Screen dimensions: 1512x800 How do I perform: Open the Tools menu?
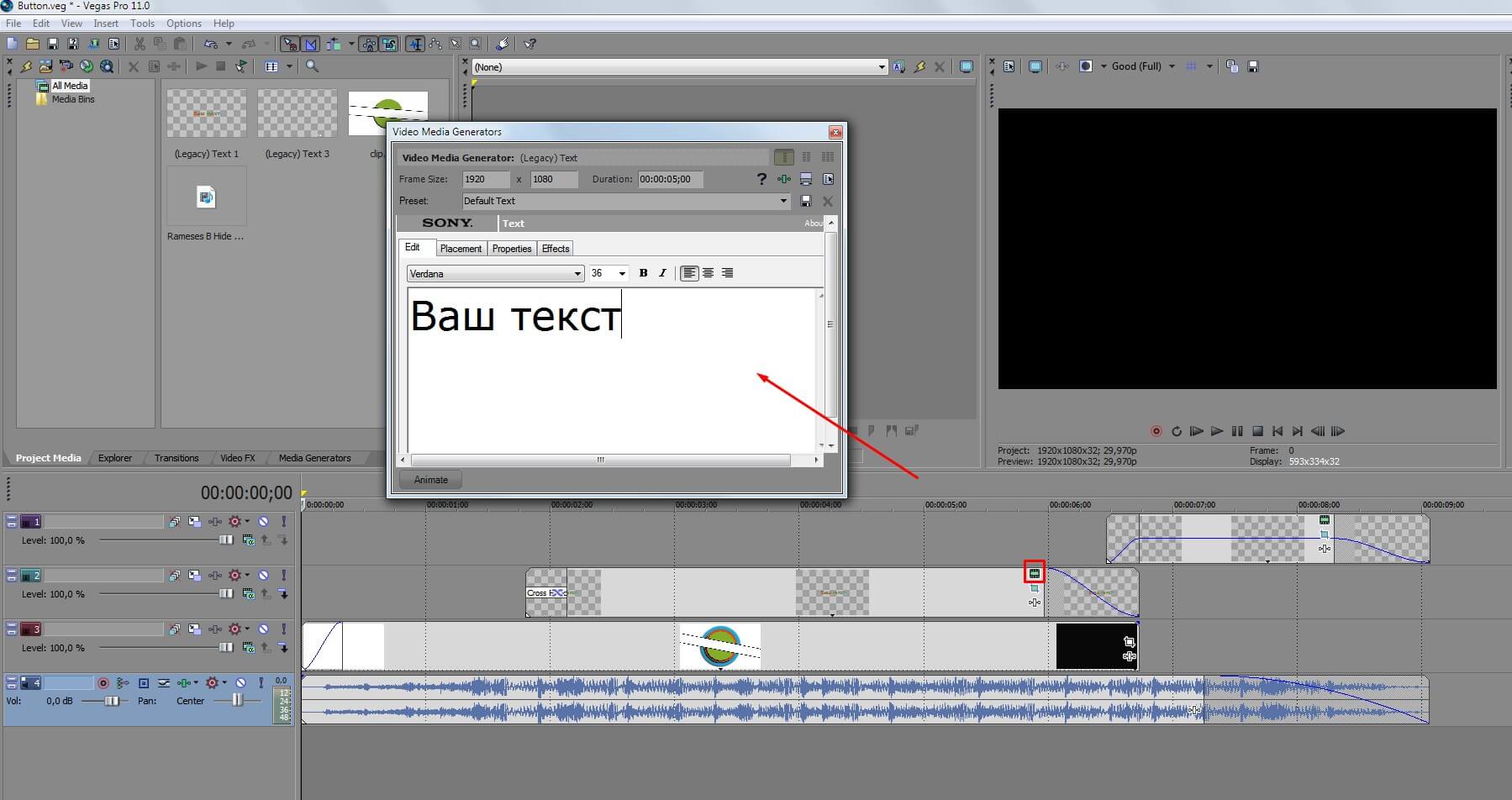142,24
